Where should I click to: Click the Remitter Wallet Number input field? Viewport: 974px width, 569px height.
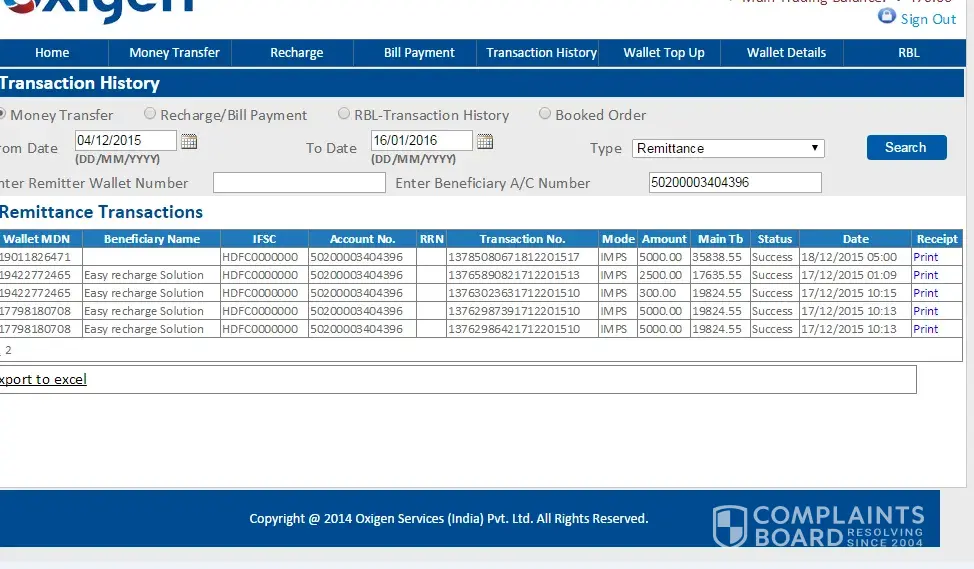(x=299, y=183)
